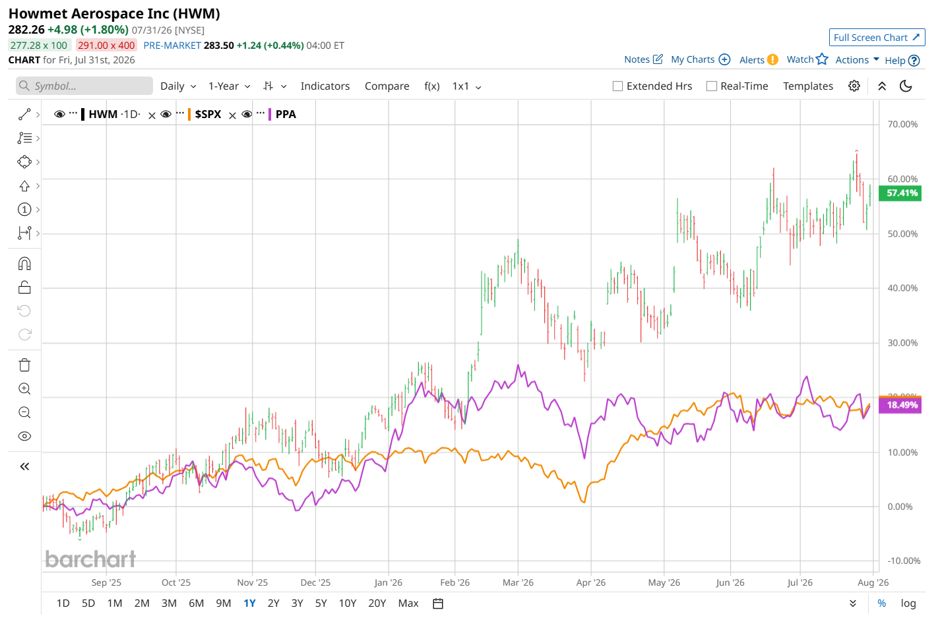Select the 3M range tab
This screenshot has width=940, height=618.
click(169, 603)
